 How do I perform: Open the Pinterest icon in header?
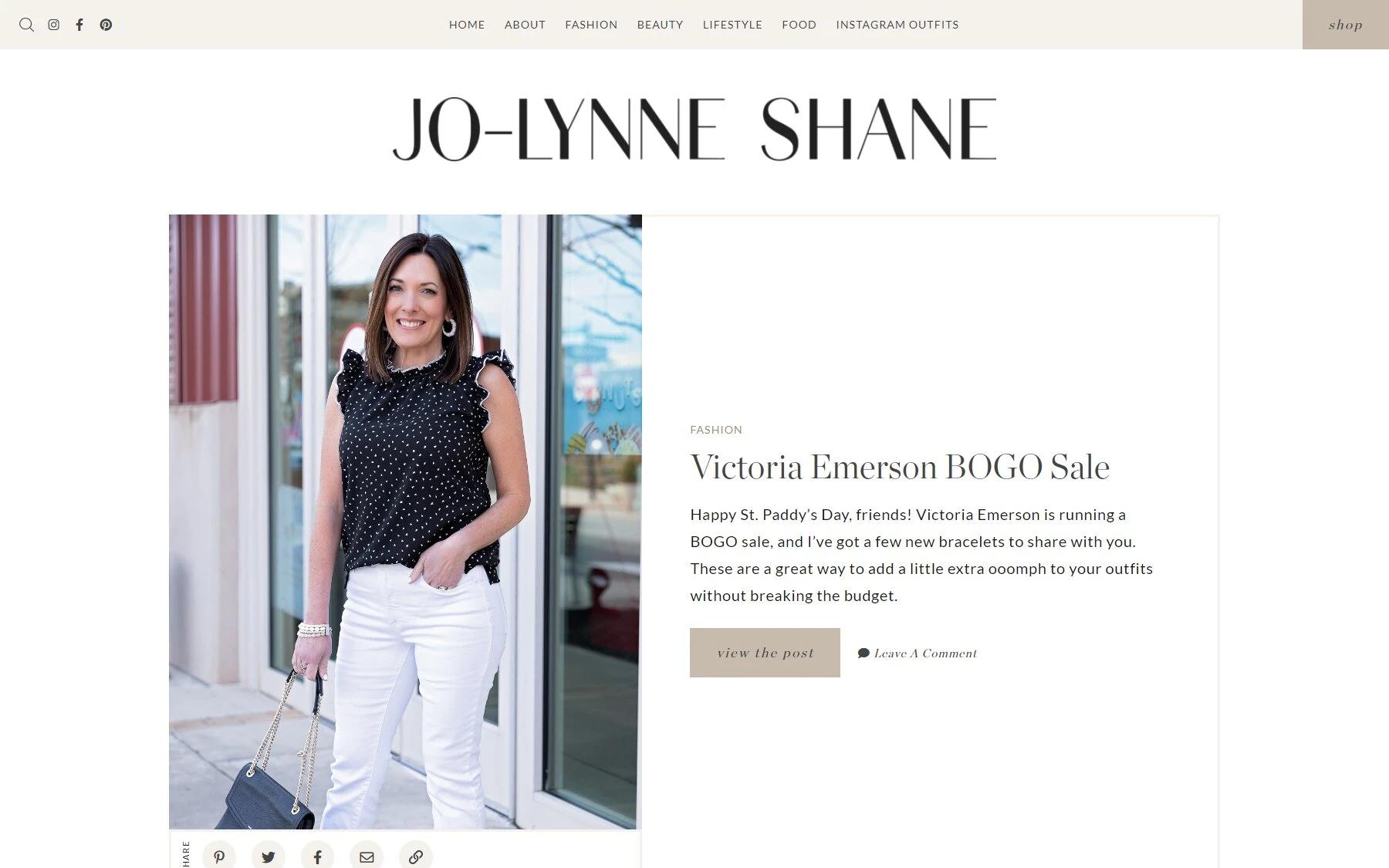[x=106, y=25]
